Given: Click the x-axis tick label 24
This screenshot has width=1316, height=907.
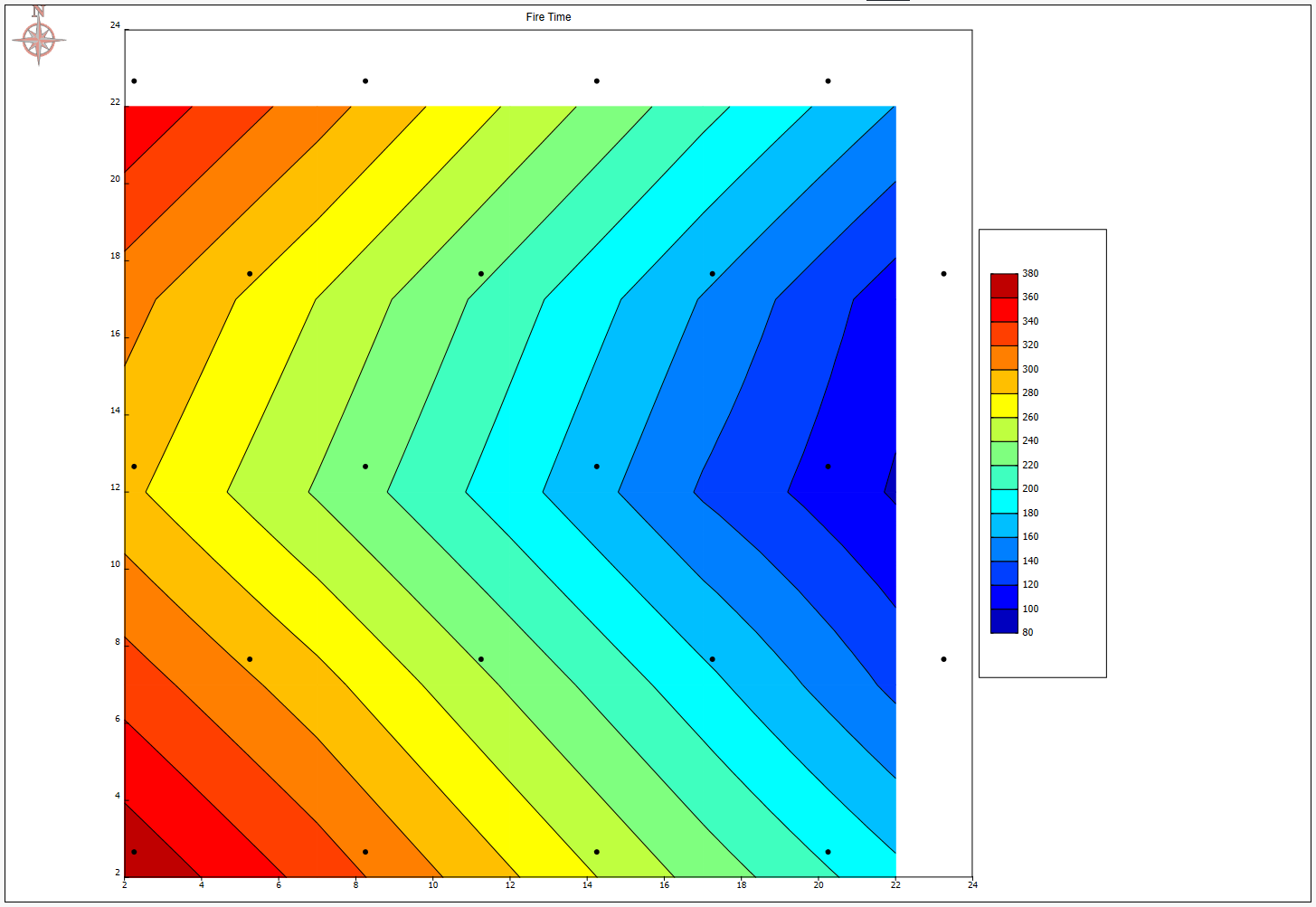Looking at the screenshot, I should coord(971,885).
